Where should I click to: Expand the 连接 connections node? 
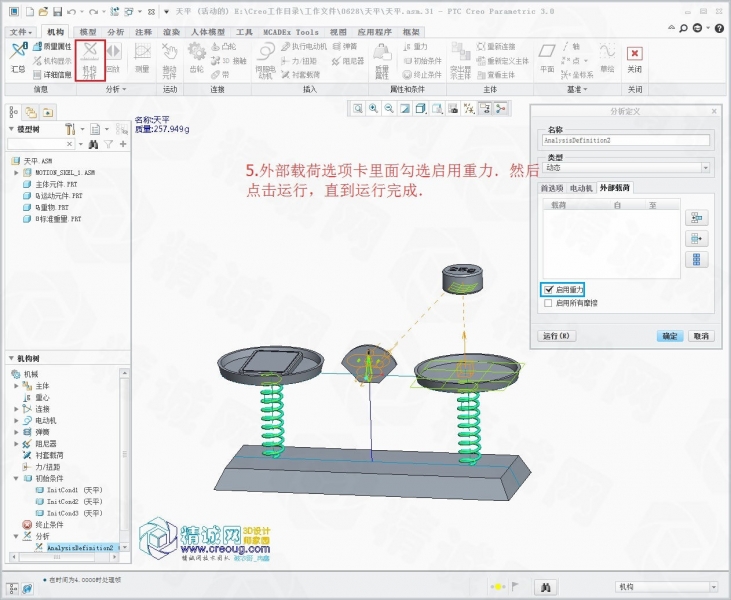(16, 409)
